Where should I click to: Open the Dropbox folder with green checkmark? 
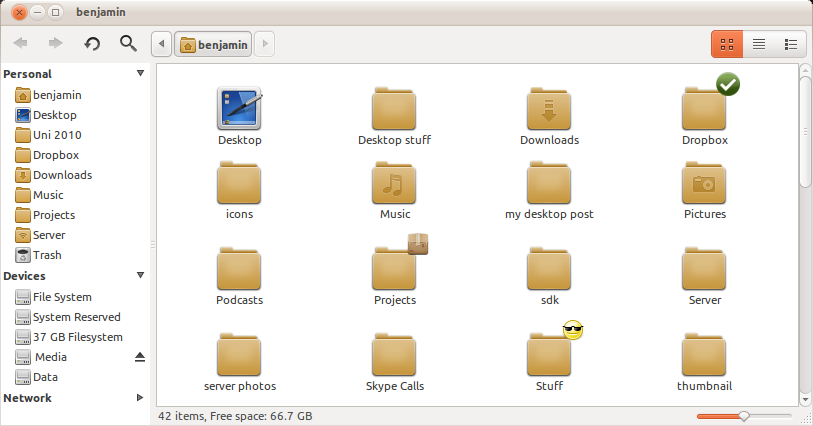(705, 108)
